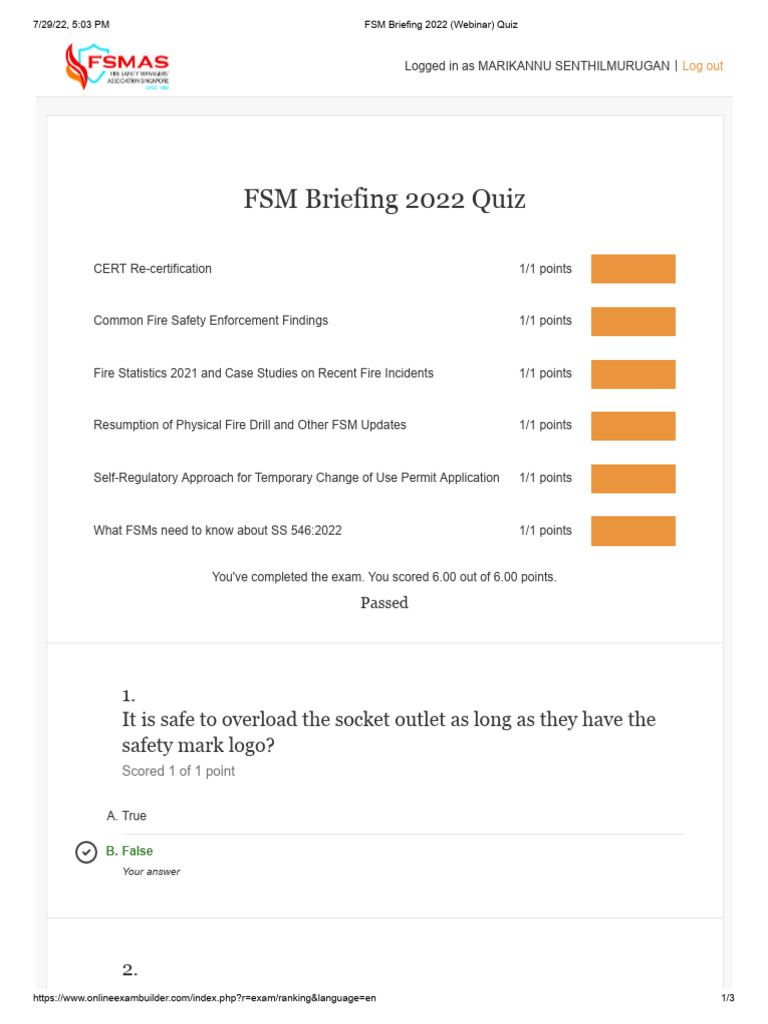Click Self-Regulatory Approach for Temporary Change label
Screen dimensions: 768x1024
296,478
